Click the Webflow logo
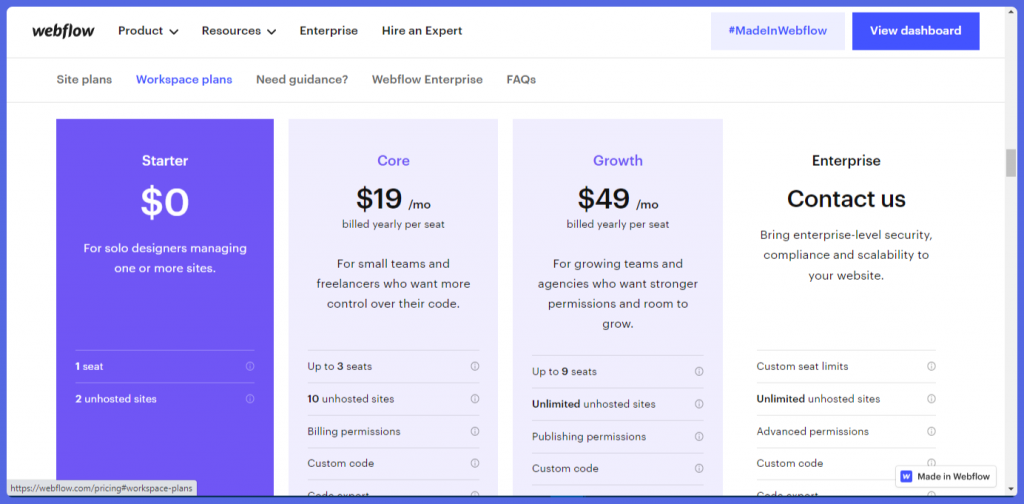 [x=63, y=31]
